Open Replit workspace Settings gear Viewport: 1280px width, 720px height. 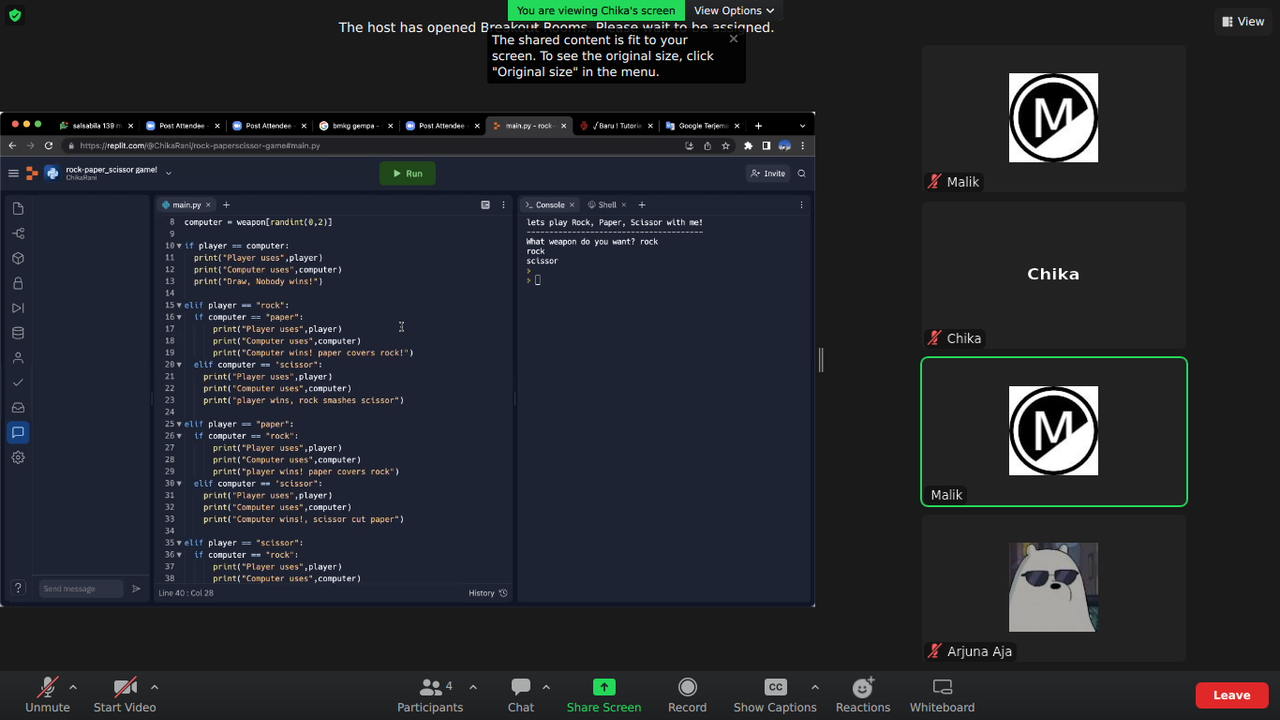point(17,457)
